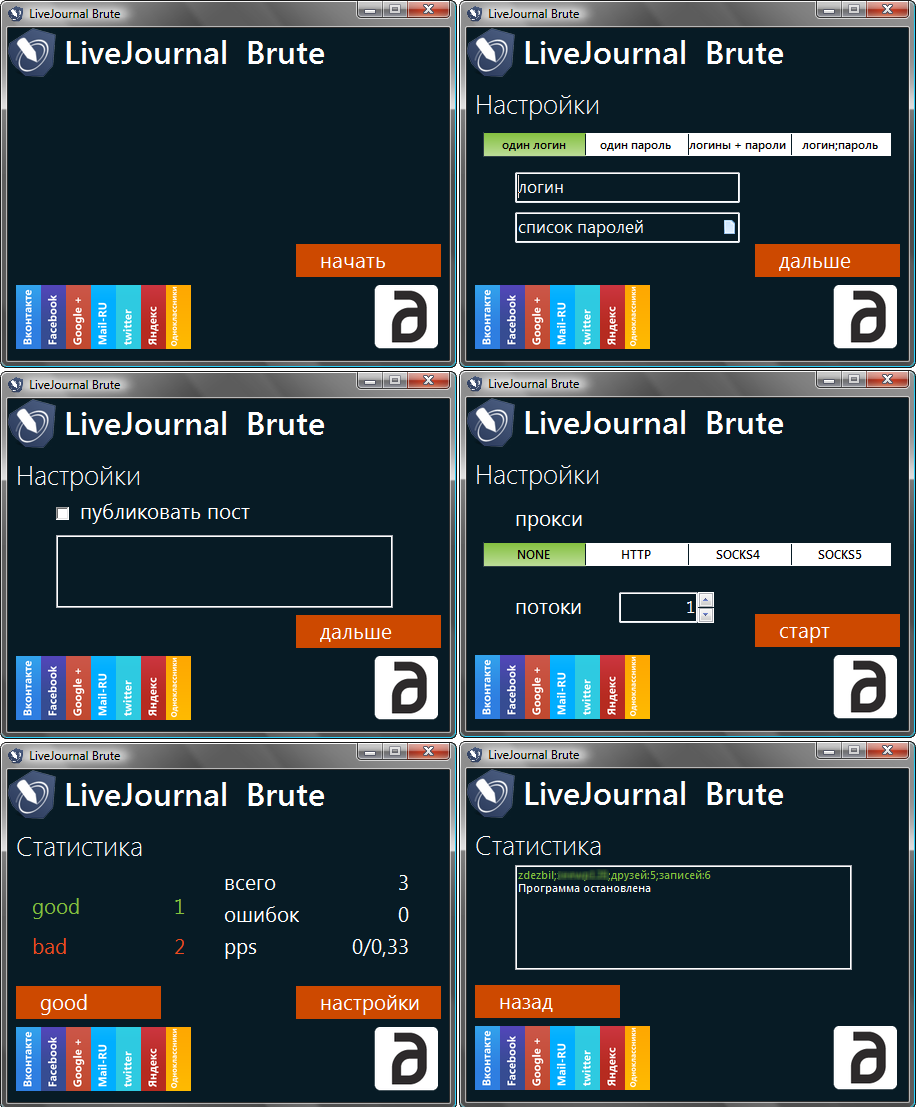The width and height of the screenshot is (916, 1107).
Task: Choose SOCKS4 proxy option
Action: tap(739, 554)
